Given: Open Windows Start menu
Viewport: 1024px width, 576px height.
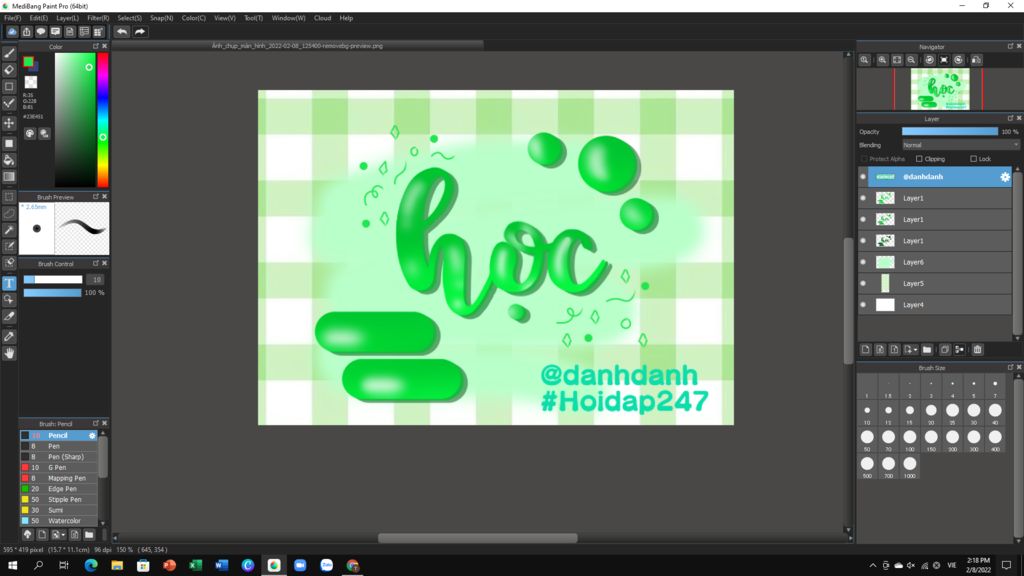Looking at the screenshot, I should coord(12,565).
